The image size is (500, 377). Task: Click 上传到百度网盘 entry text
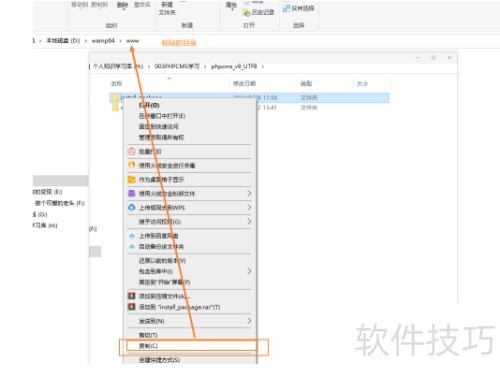pyautogui.click(x=158, y=236)
